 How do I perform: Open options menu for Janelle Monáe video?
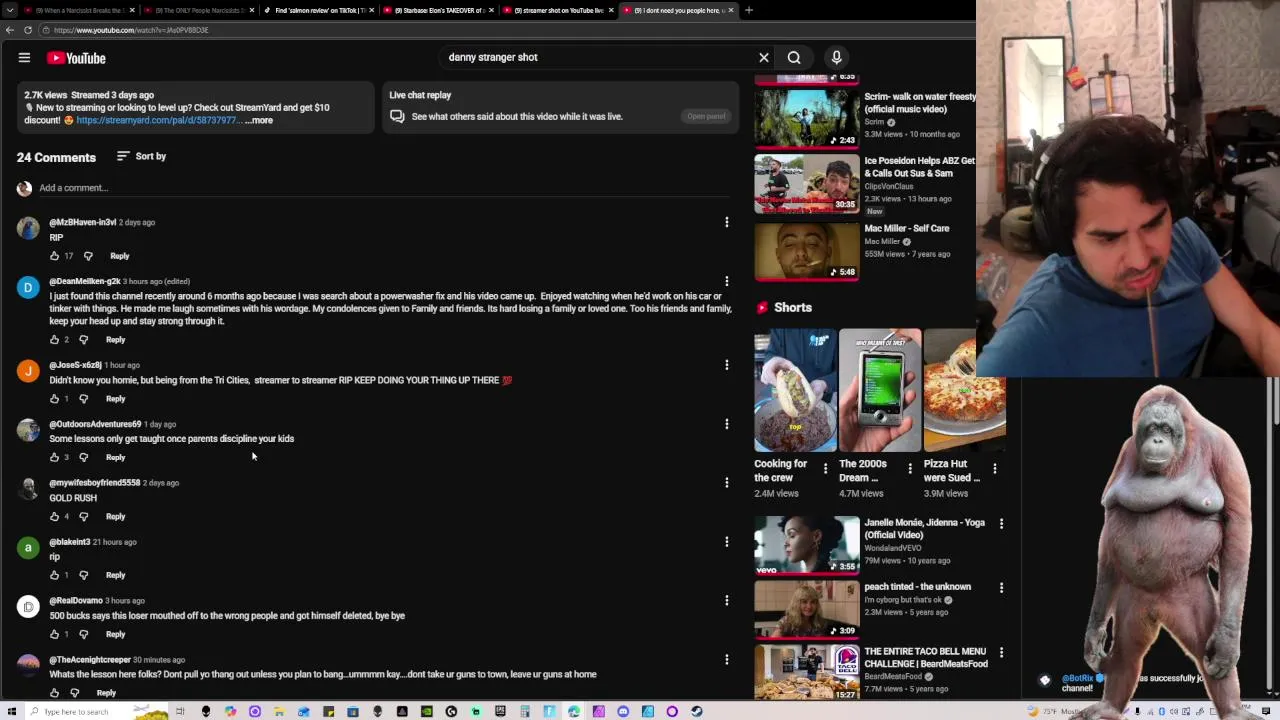[1001, 523]
